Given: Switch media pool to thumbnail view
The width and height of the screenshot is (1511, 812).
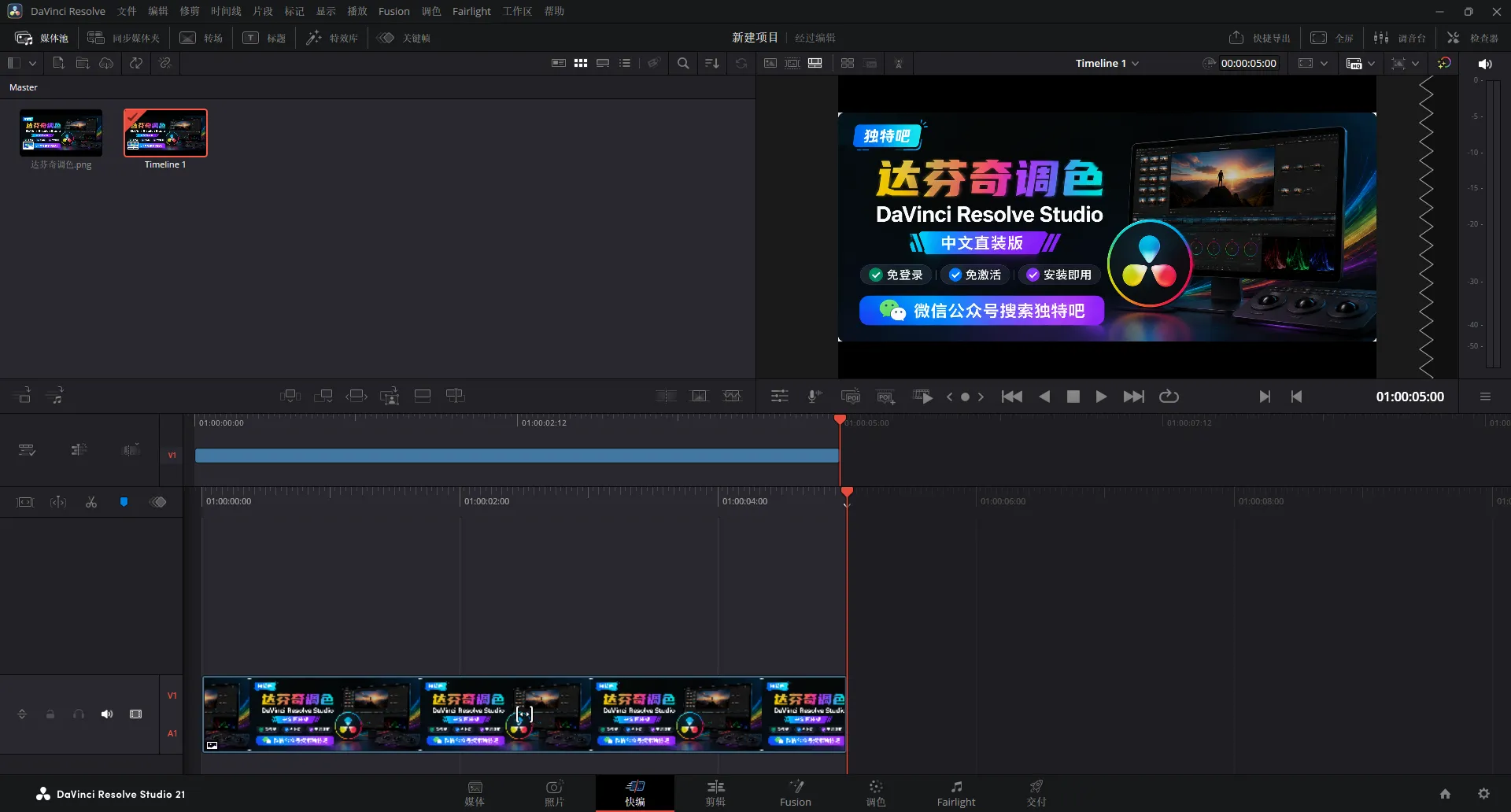Looking at the screenshot, I should 581,63.
